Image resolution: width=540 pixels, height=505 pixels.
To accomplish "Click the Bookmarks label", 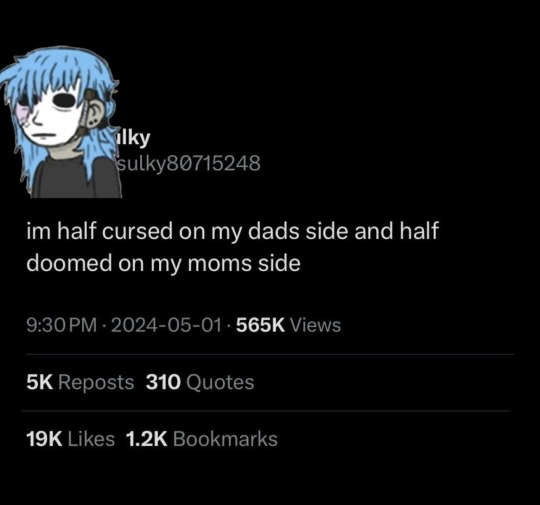I will (225, 439).
